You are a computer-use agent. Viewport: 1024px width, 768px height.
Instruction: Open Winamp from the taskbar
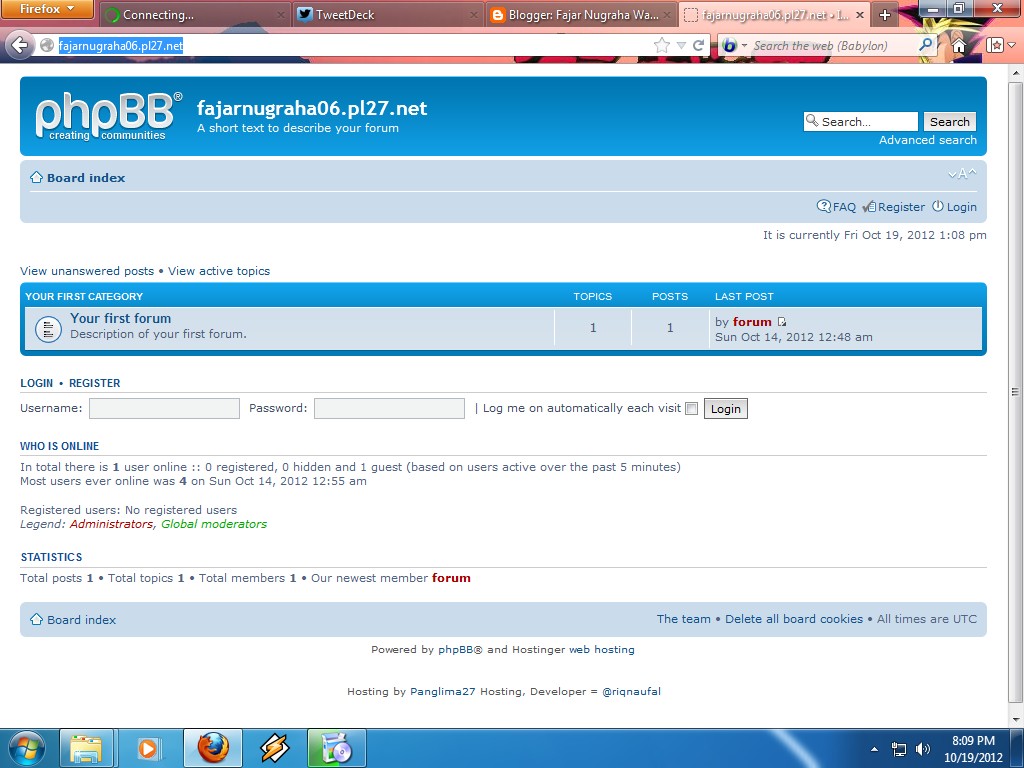(274, 748)
